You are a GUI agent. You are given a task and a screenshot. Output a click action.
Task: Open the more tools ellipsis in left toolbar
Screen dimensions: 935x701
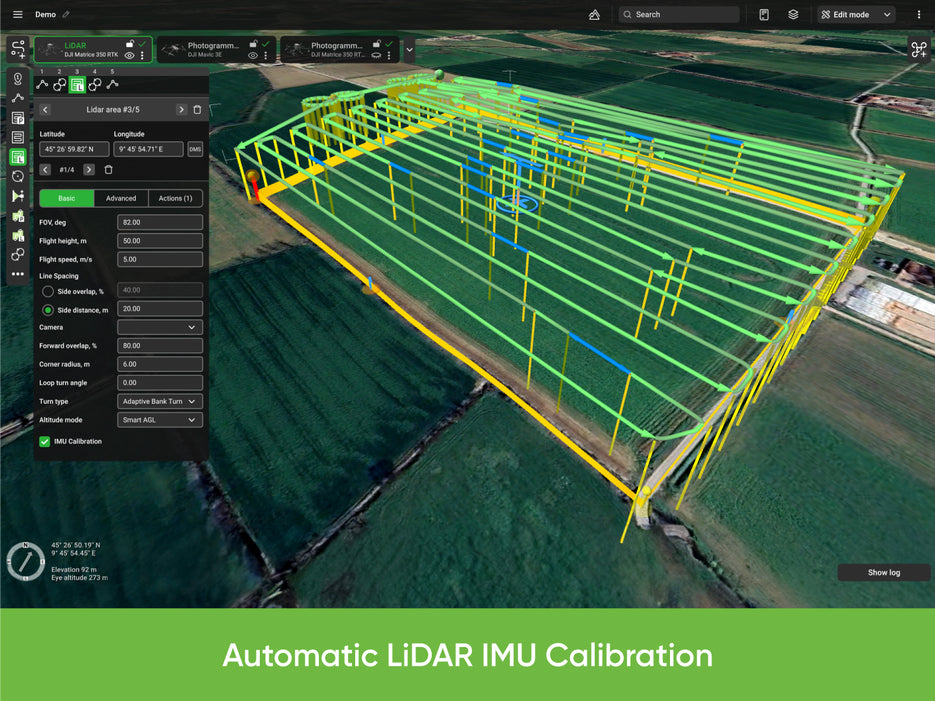[18, 274]
